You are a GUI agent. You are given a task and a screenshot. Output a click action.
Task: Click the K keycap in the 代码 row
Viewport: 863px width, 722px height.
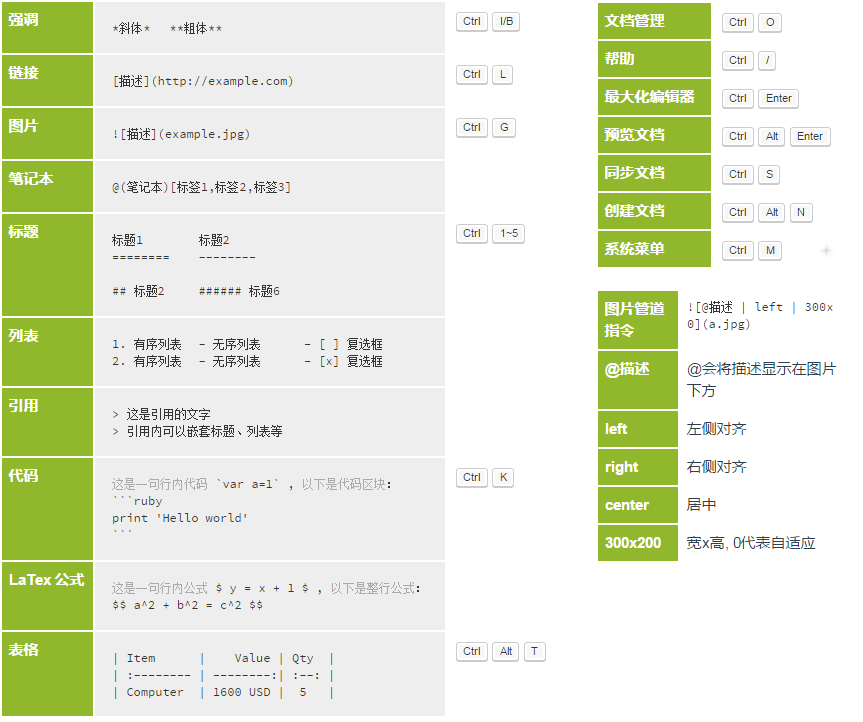pos(502,477)
